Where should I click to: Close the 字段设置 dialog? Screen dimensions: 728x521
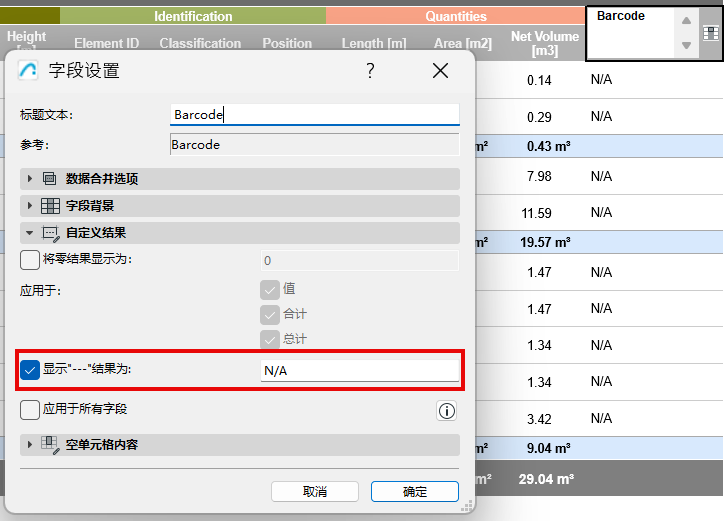tap(440, 71)
